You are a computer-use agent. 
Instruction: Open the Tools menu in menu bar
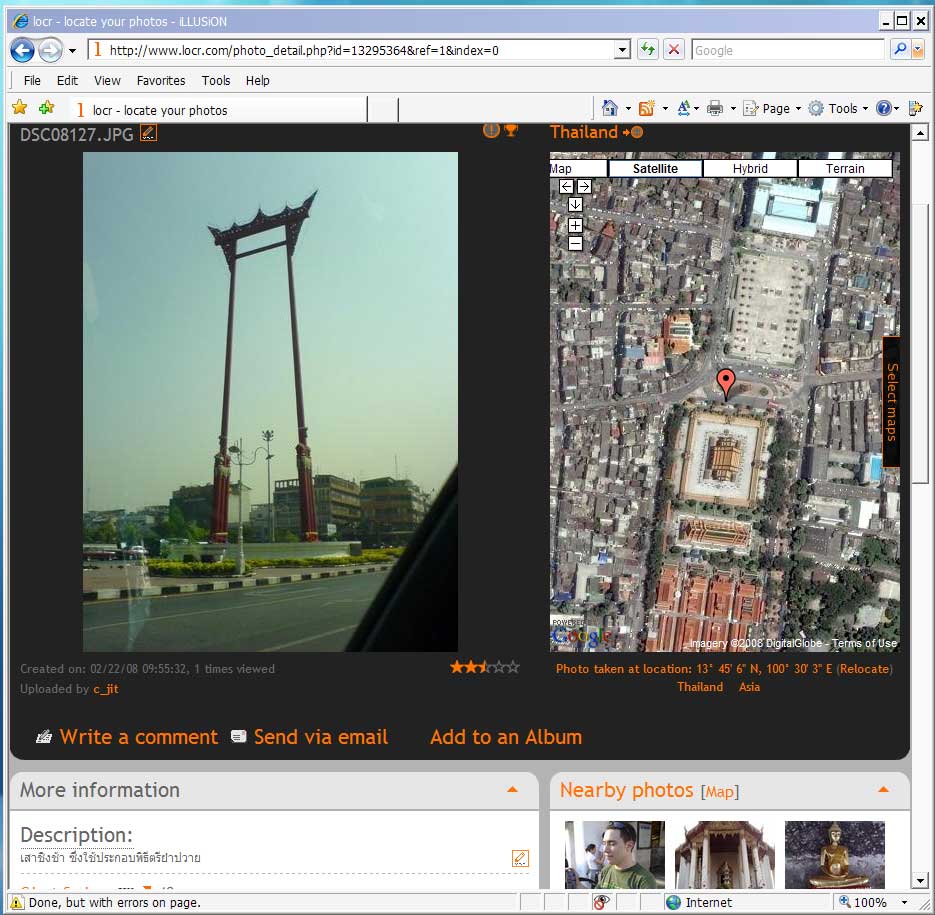[x=216, y=81]
